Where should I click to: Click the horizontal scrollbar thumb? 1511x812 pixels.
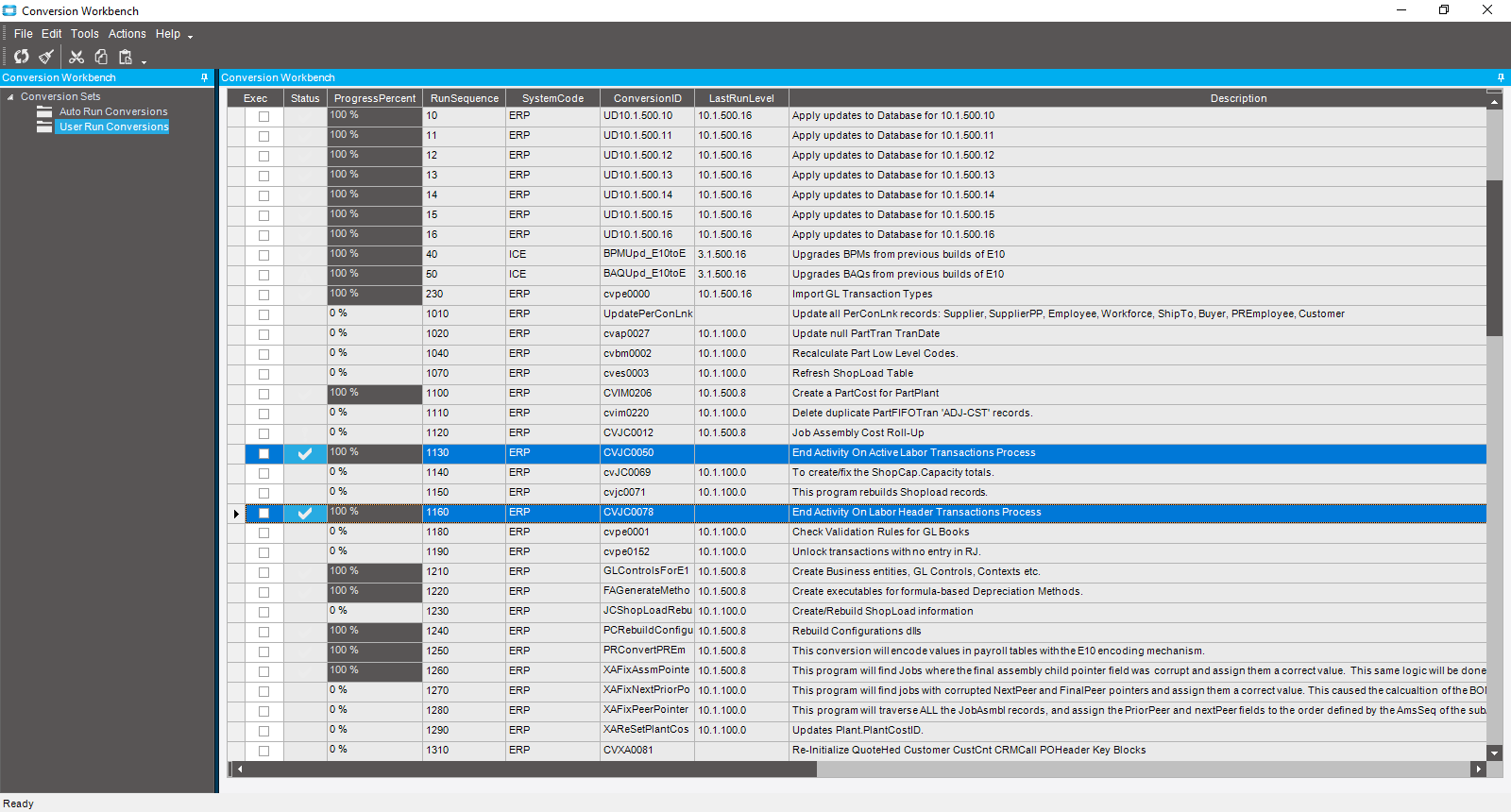(533, 770)
